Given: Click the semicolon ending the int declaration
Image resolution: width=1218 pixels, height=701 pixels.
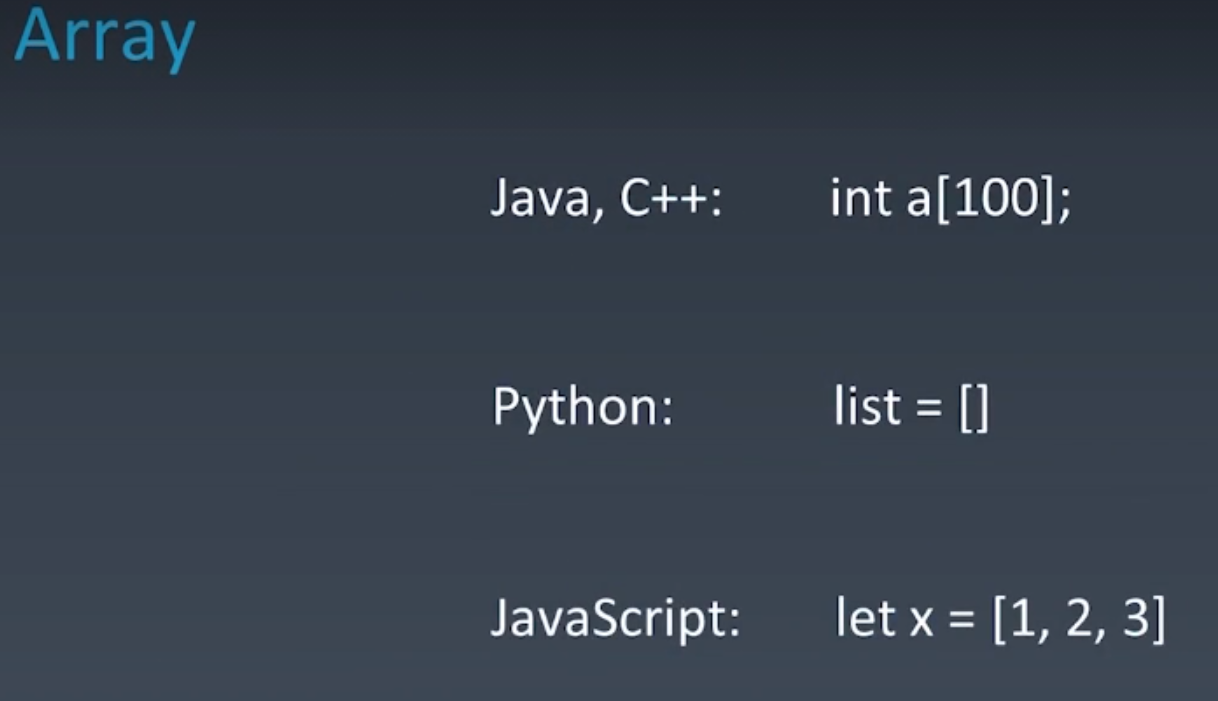Looking at the screenshot, I should pyautogui.click(x=1063, y=206).
